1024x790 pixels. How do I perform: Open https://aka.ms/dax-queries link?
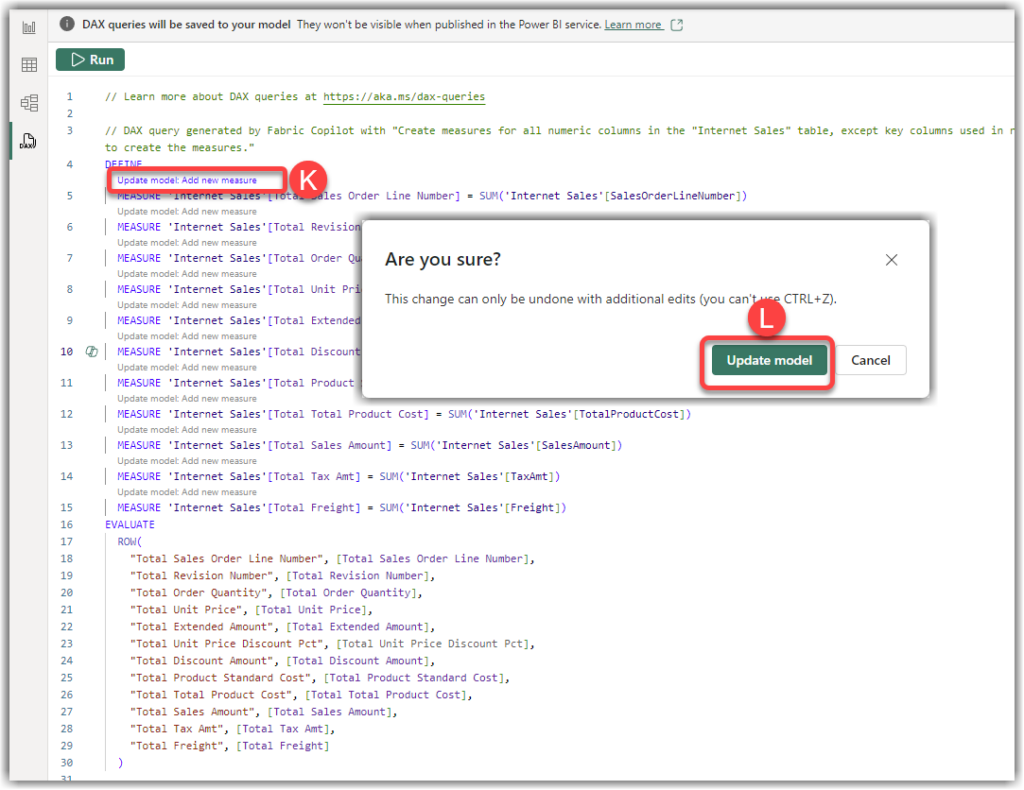[x=404, y=97]
